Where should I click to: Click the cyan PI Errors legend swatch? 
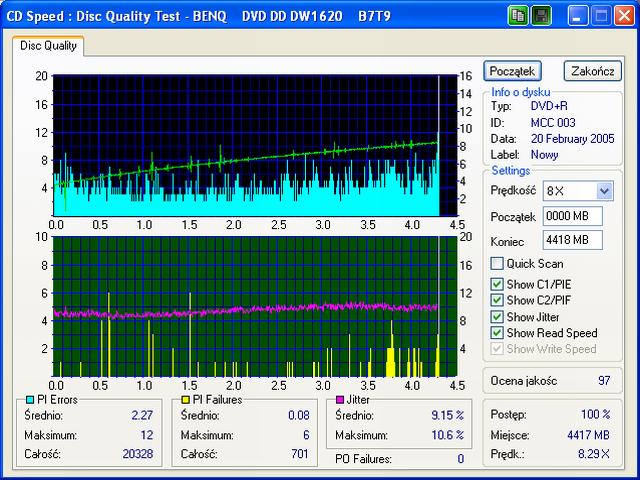[x=30, y=400]
